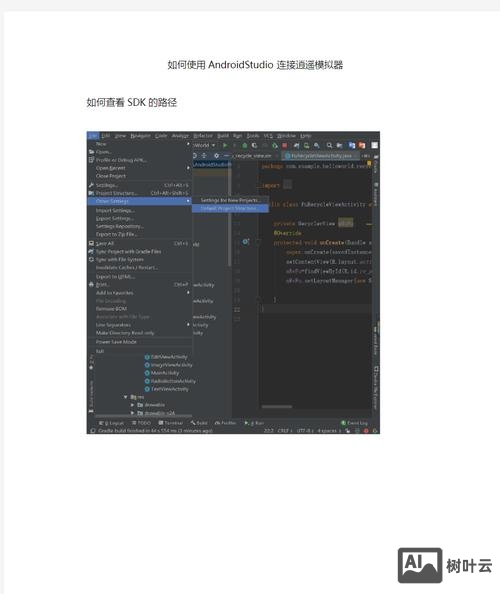Click the Settings wrench icon in File menu
The height and width of the screenshot is (594, 500).
(91, 185)
